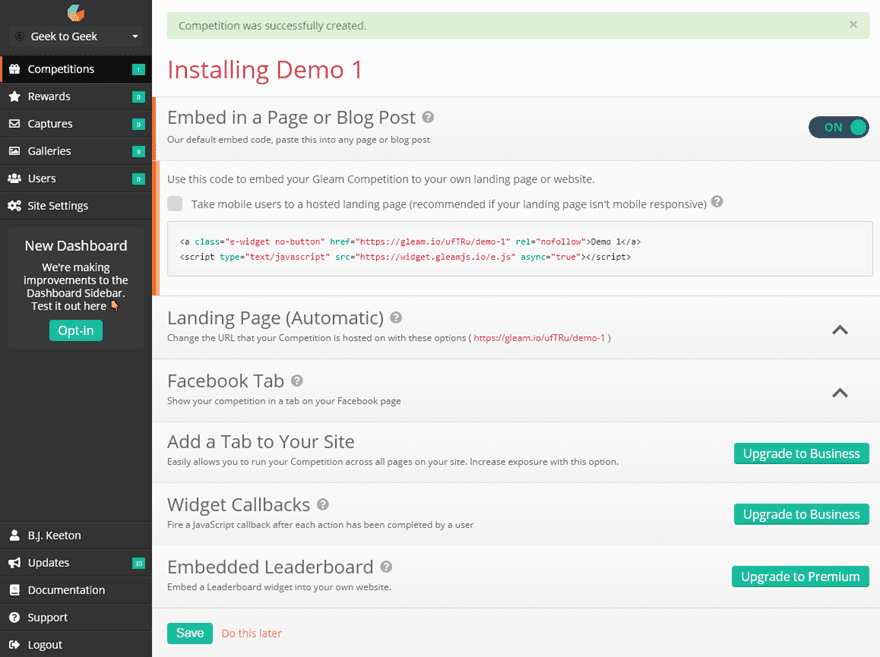Click the Save button

190,633
